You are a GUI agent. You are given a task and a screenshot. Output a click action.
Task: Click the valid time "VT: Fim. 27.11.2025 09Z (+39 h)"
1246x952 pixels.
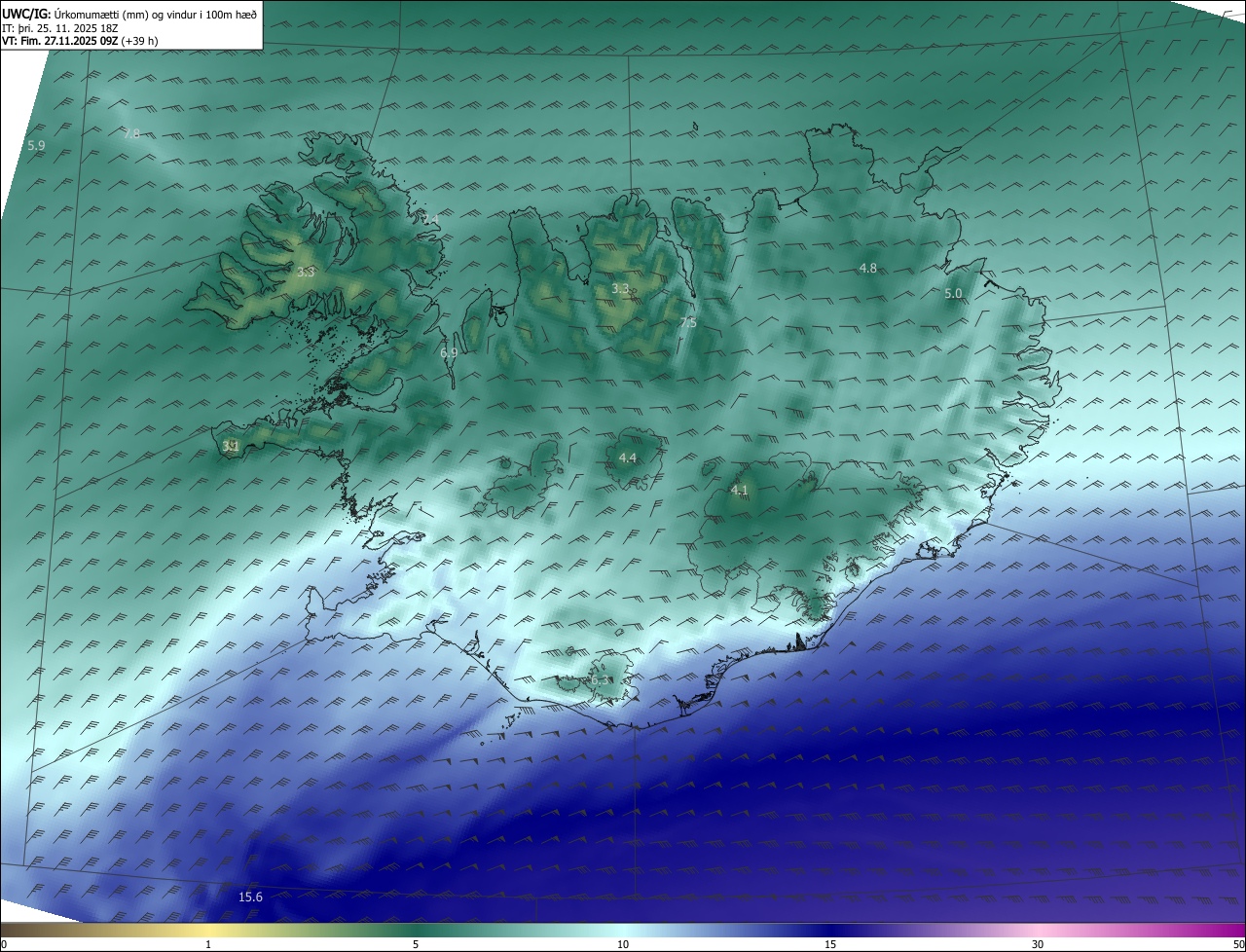tap(80, 41)
